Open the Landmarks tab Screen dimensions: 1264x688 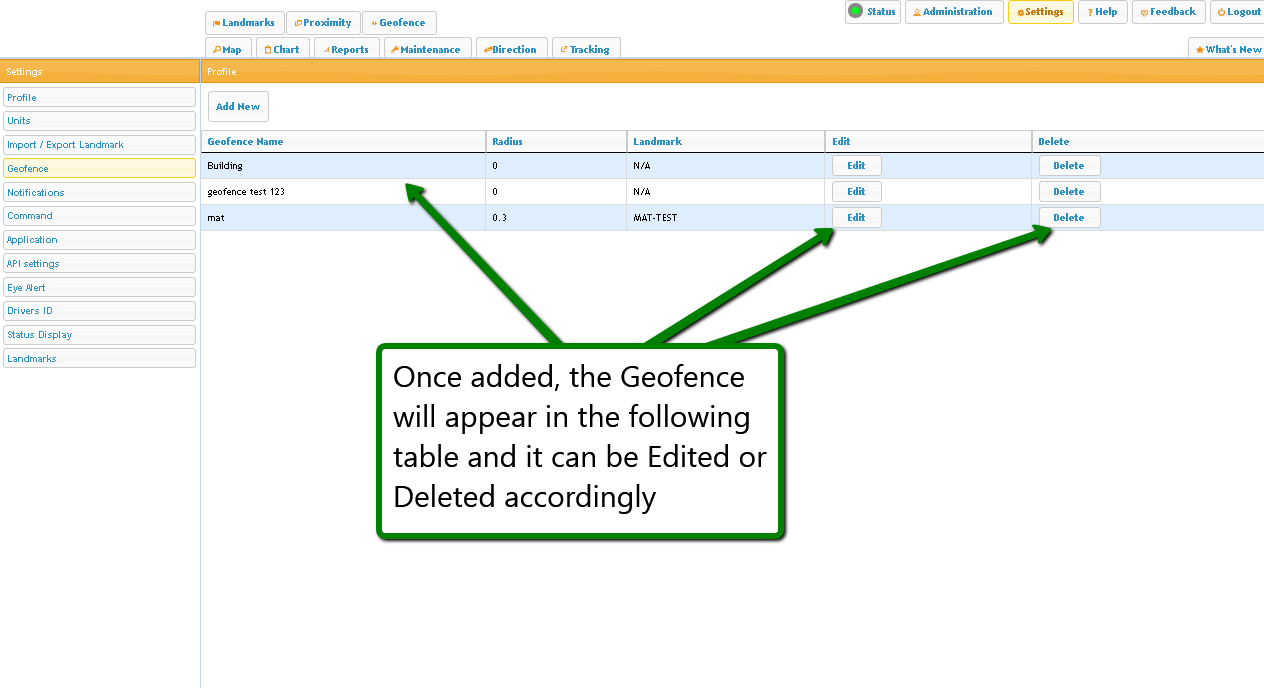(x=244, y=23)
